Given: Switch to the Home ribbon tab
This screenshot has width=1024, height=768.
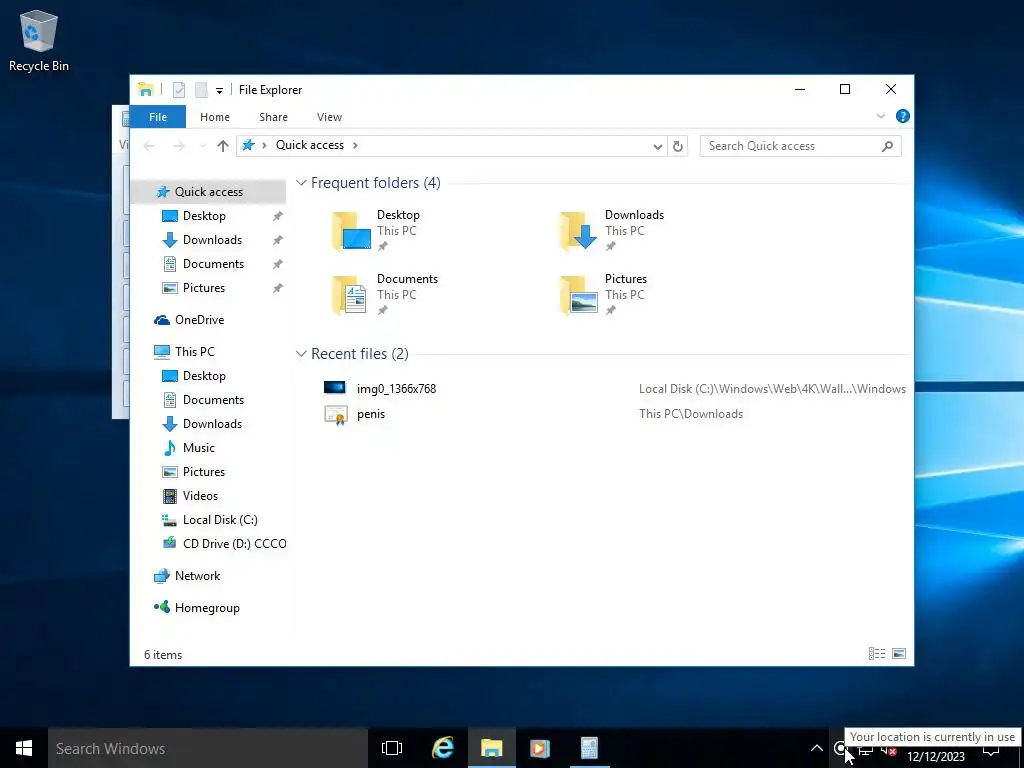Looking at the screenshot, I should (x=215, y=117).
